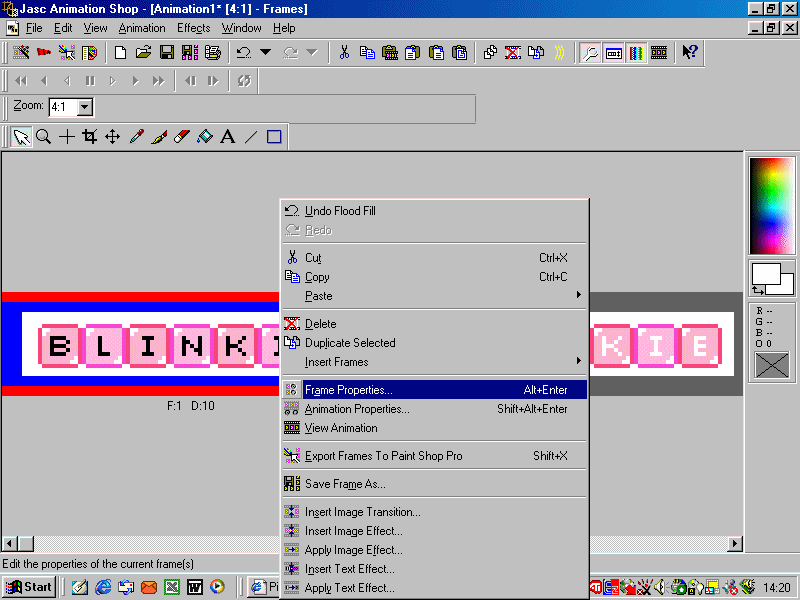Select the Text tool letter A
Image resolution: width=800 pixels, height=600 pixels.
tap(228, 137)
